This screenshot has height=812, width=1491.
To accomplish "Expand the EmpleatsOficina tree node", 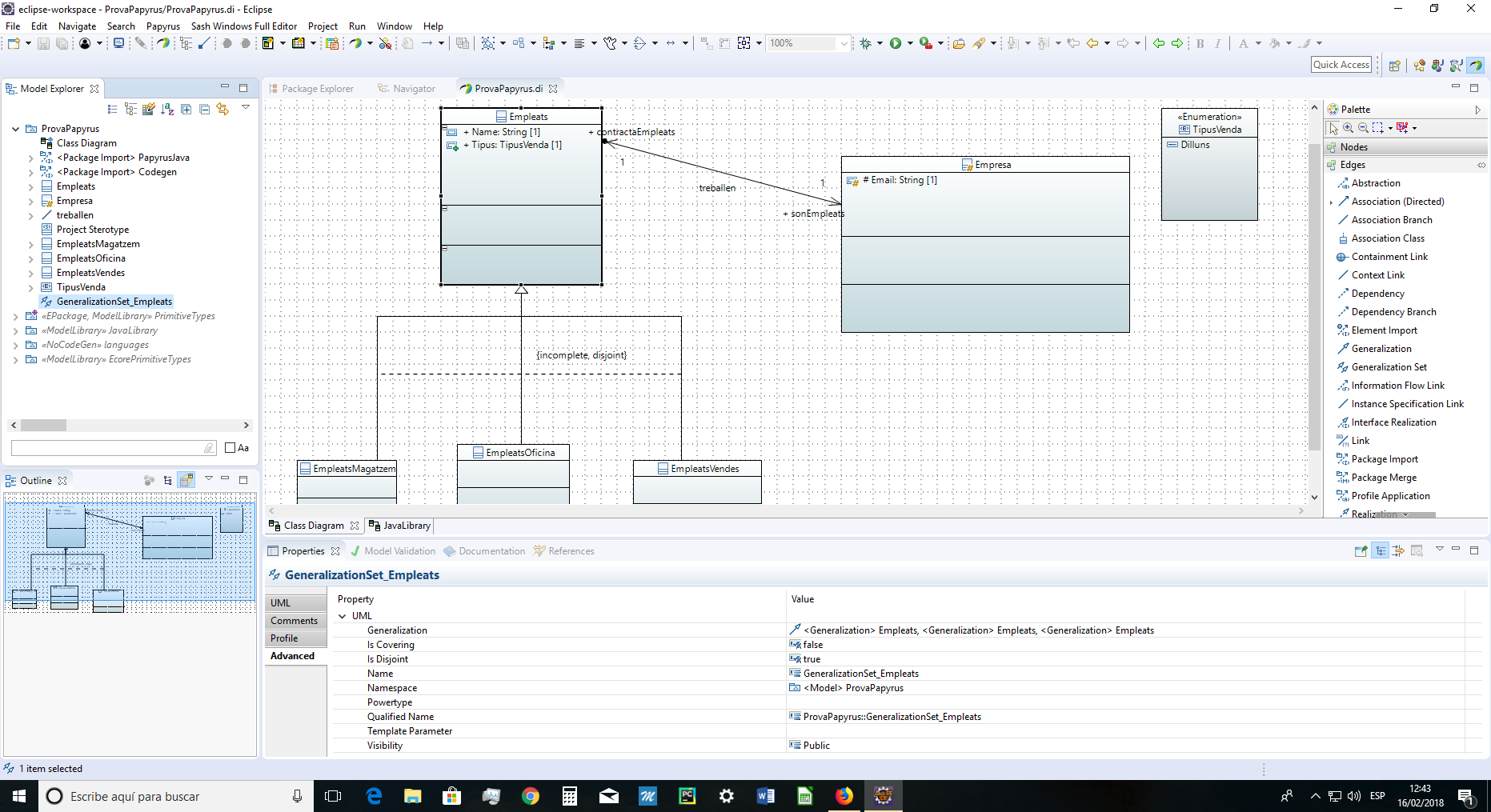I will [x=30, y=259].
